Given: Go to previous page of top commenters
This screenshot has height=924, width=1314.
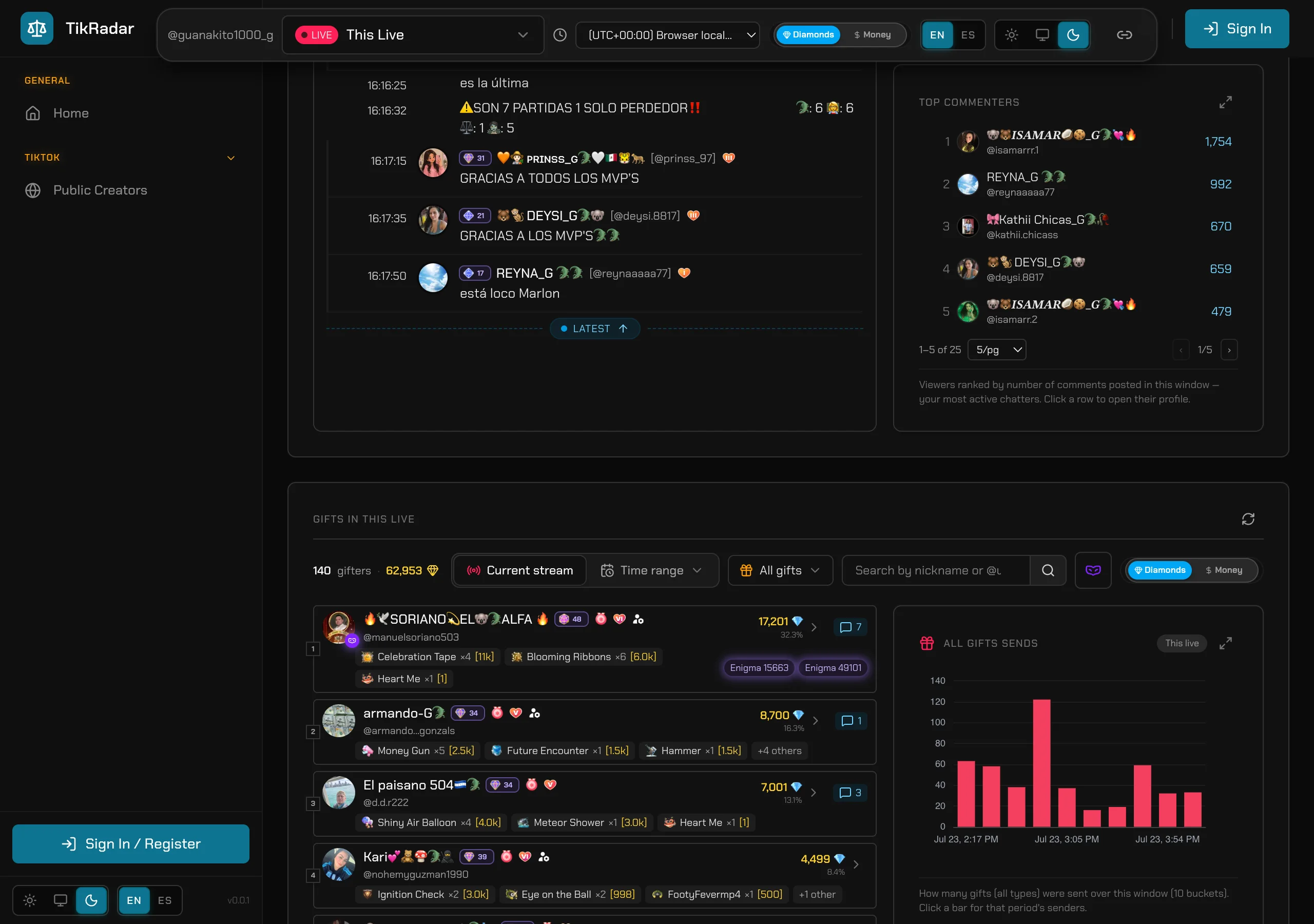Looking at the screenshot, I should coord(1181,350).
